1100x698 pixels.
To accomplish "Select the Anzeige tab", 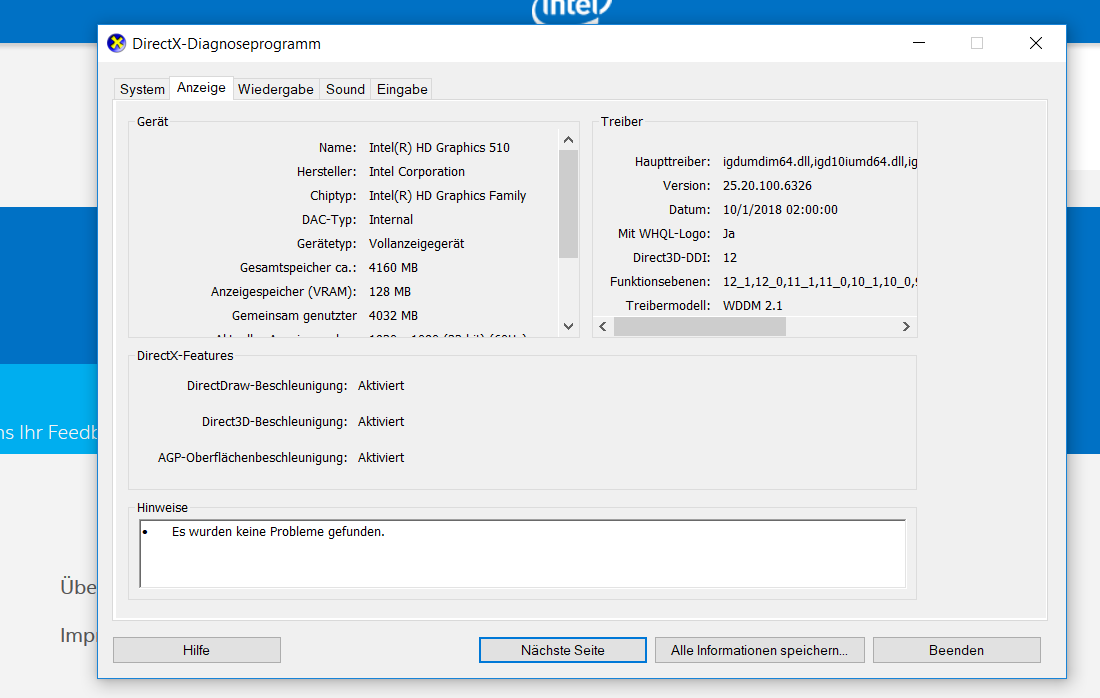I will 201,88.
